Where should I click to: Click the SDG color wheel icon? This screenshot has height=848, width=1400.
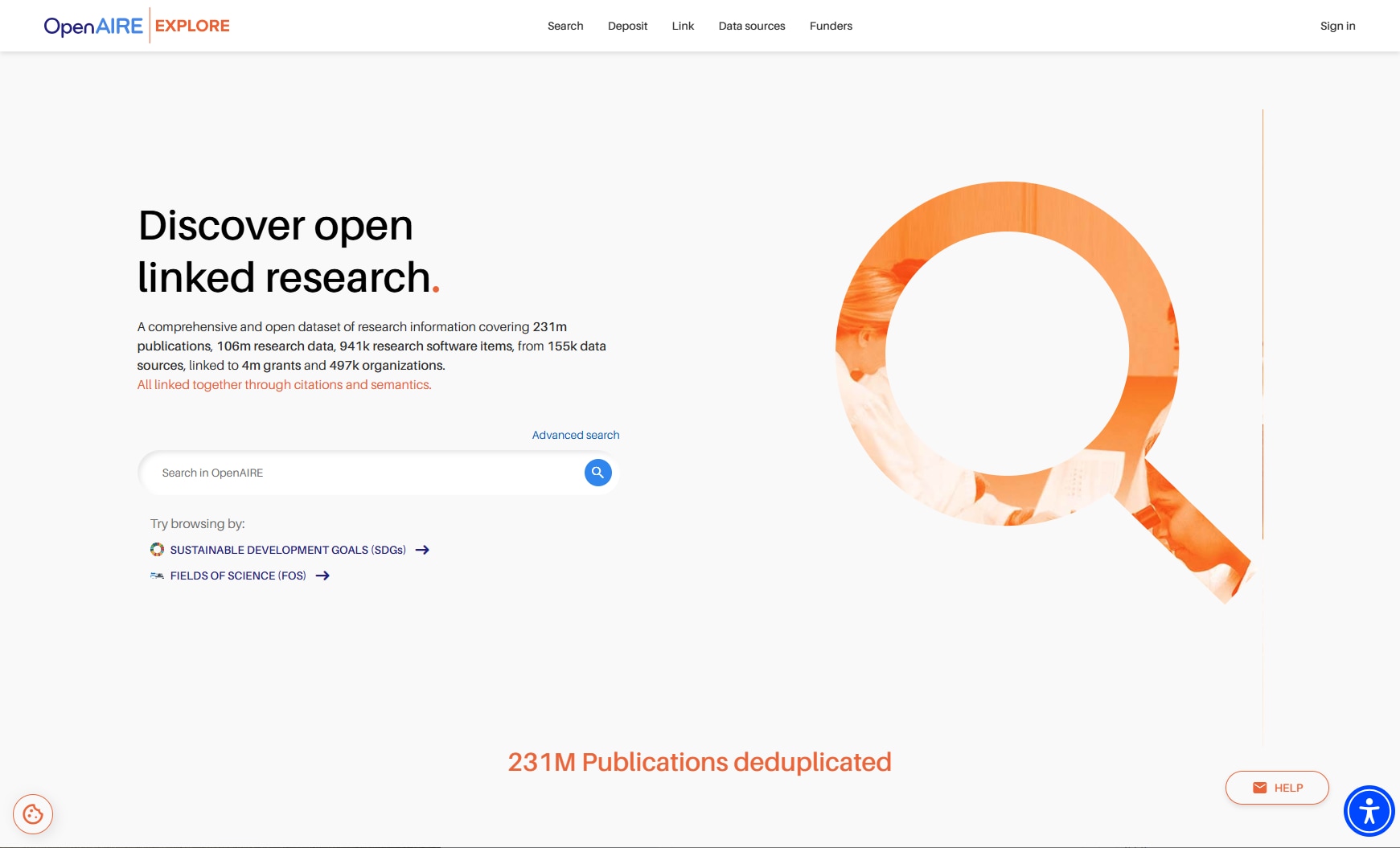tap(157, 550)
